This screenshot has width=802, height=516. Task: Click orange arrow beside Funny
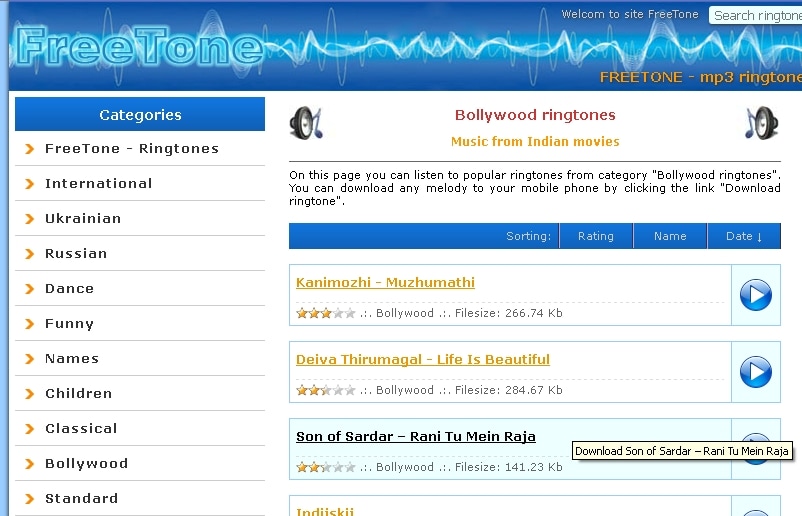tap(30, 324)
